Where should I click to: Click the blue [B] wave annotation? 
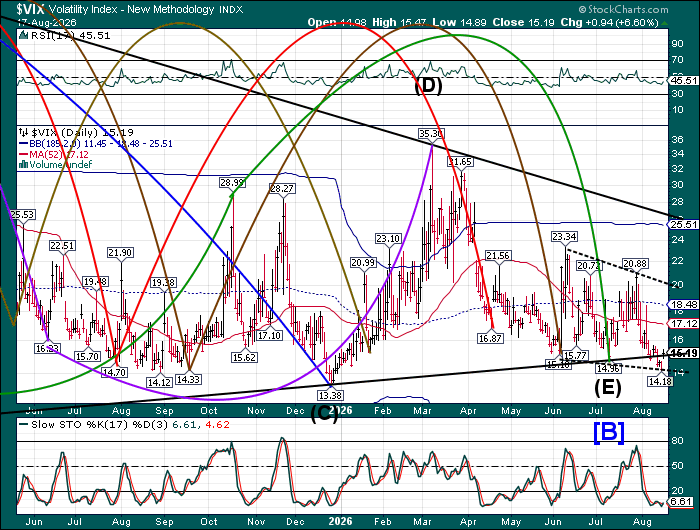pos(609,433)
